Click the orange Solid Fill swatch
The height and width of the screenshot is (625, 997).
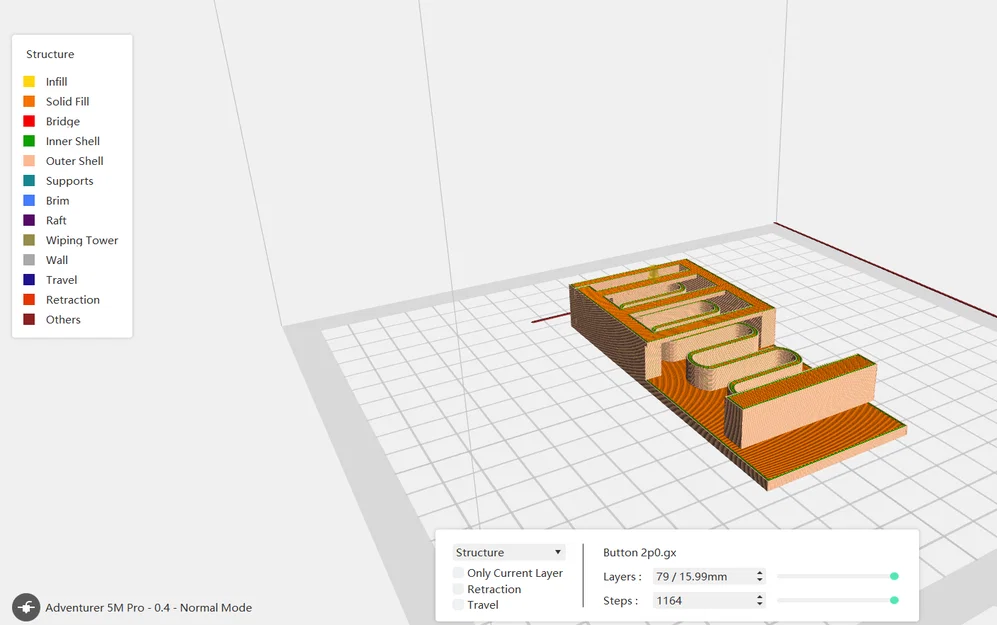click(x=29, y=101)
